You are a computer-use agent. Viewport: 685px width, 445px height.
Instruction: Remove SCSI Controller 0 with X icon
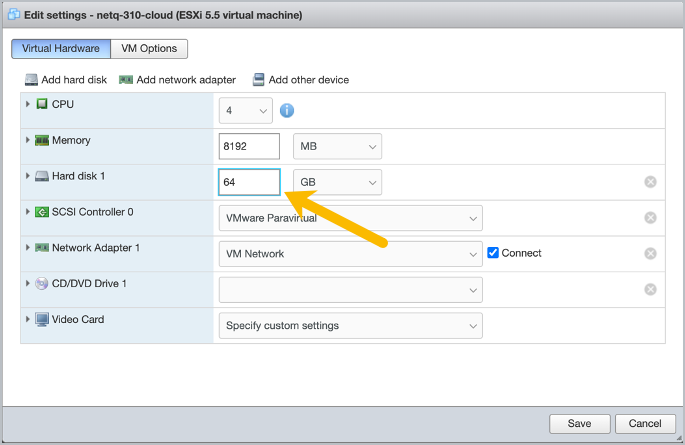(650, 218)
